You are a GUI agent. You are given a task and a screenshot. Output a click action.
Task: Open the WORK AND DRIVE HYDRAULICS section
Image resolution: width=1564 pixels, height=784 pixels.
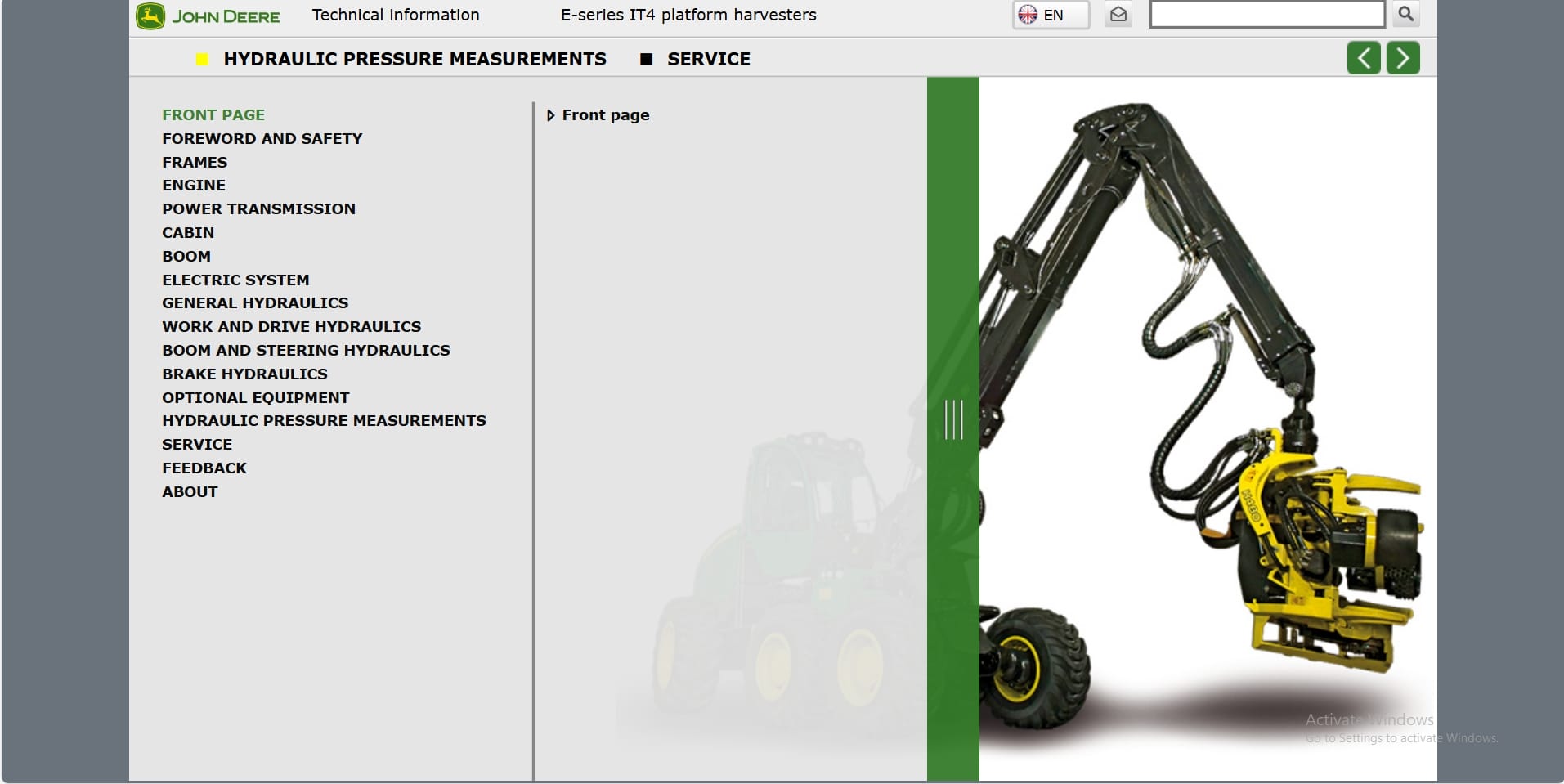tap(291, 326)
